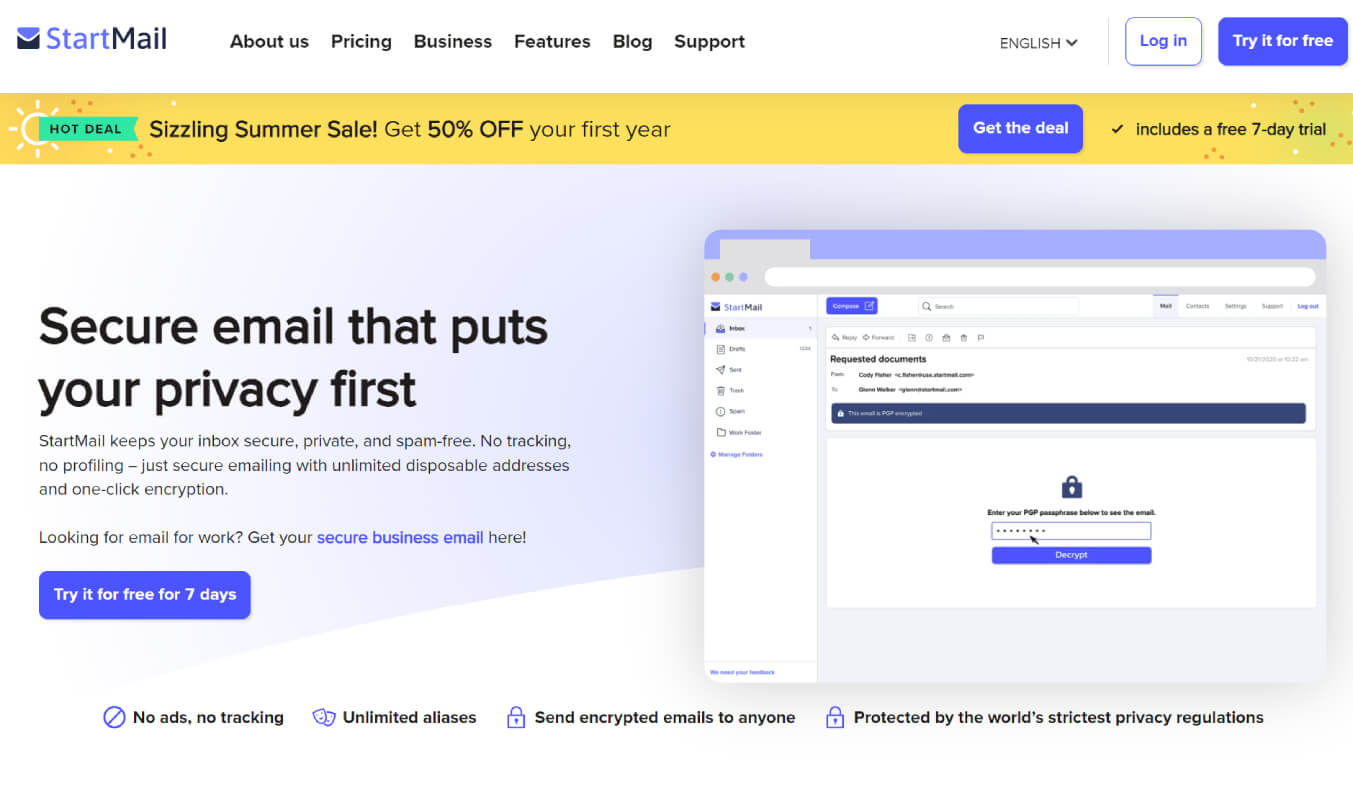Image resolution: width=1353 pixels, height=800 pixels.
Task: Click the Compose button in the mail preview
Action: point(852,306)
